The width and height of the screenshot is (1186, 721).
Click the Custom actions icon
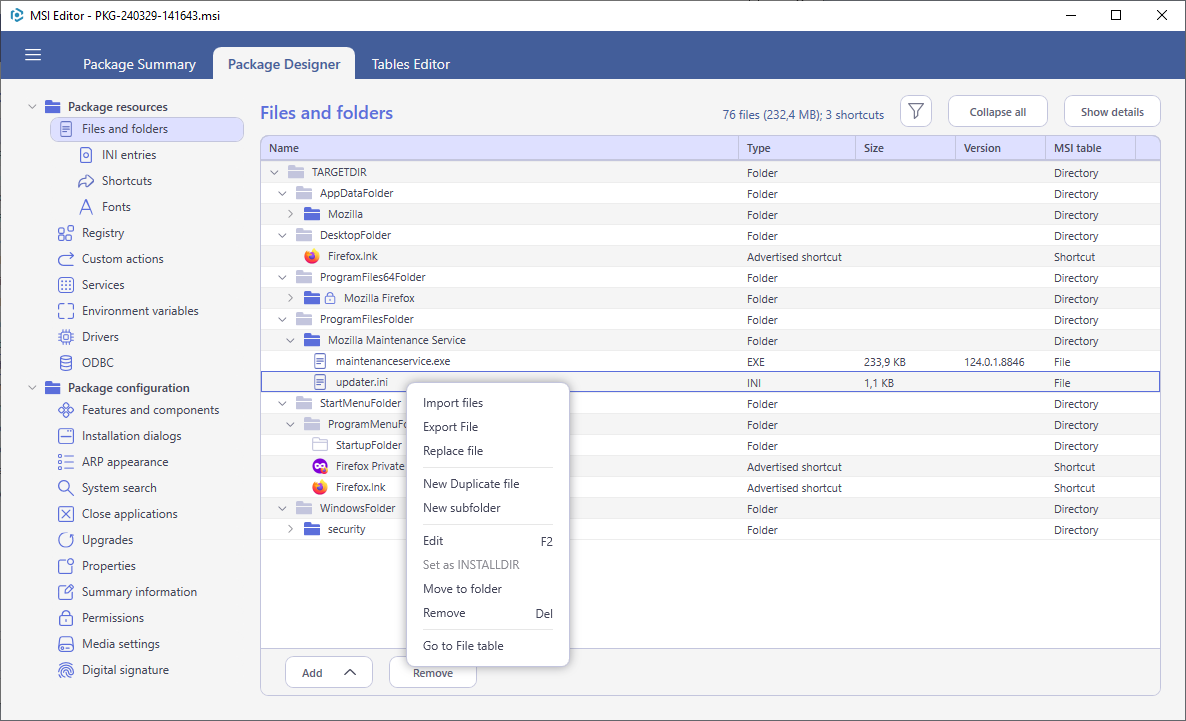click(x=66, y=259)
